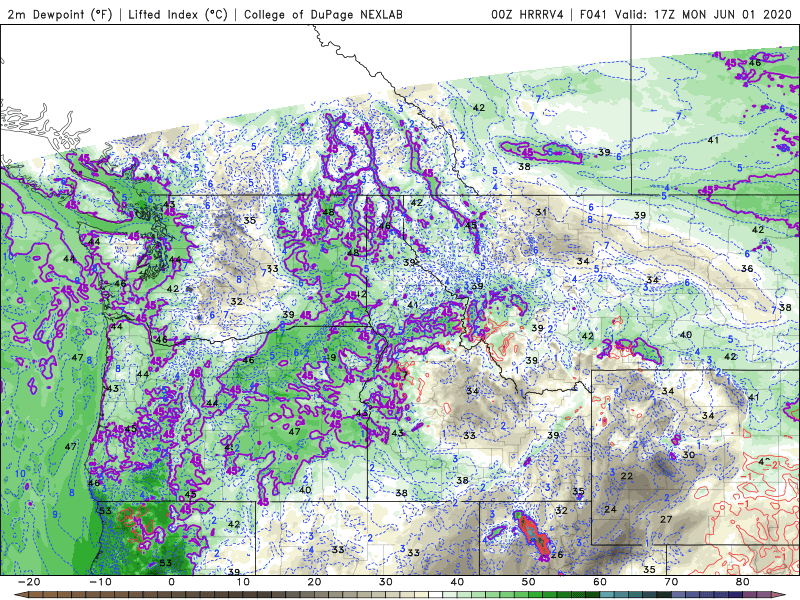Image resolution: width=800 pixels, height=600 pixels.
Task: Click the 20 label on the color scale
Action: 314,582
